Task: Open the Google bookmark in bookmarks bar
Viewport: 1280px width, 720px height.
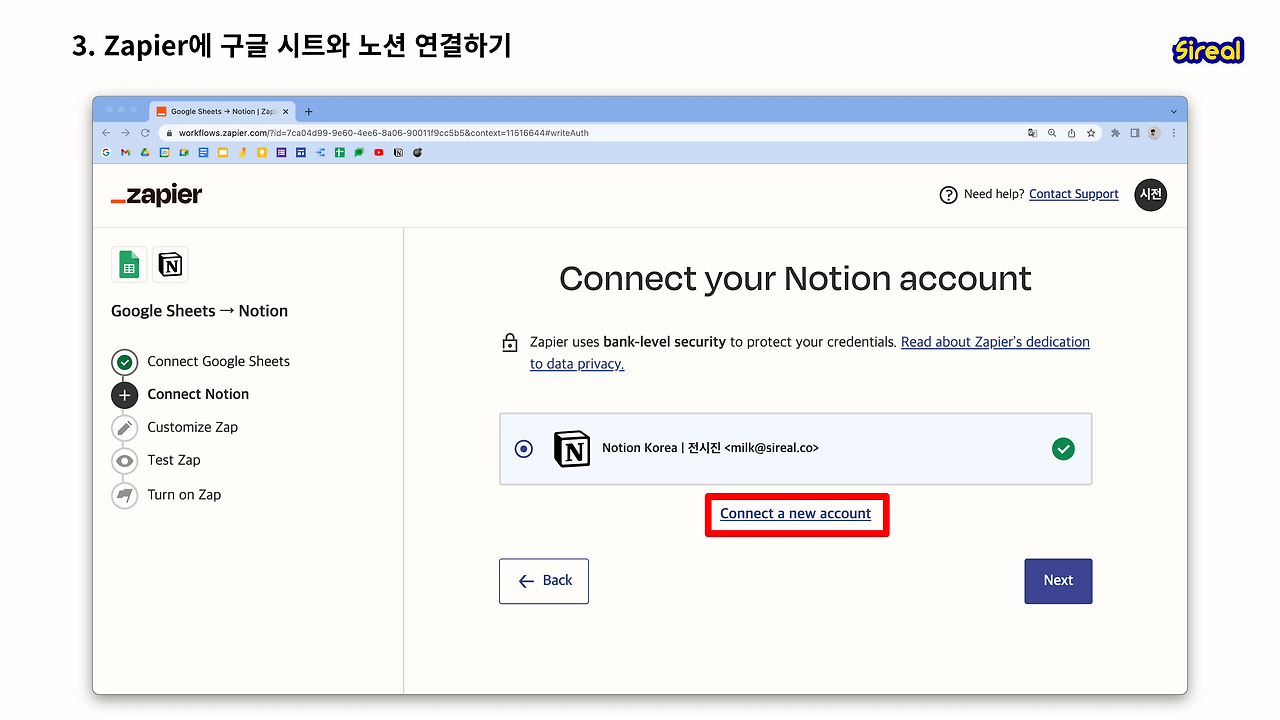Action: 106,153
